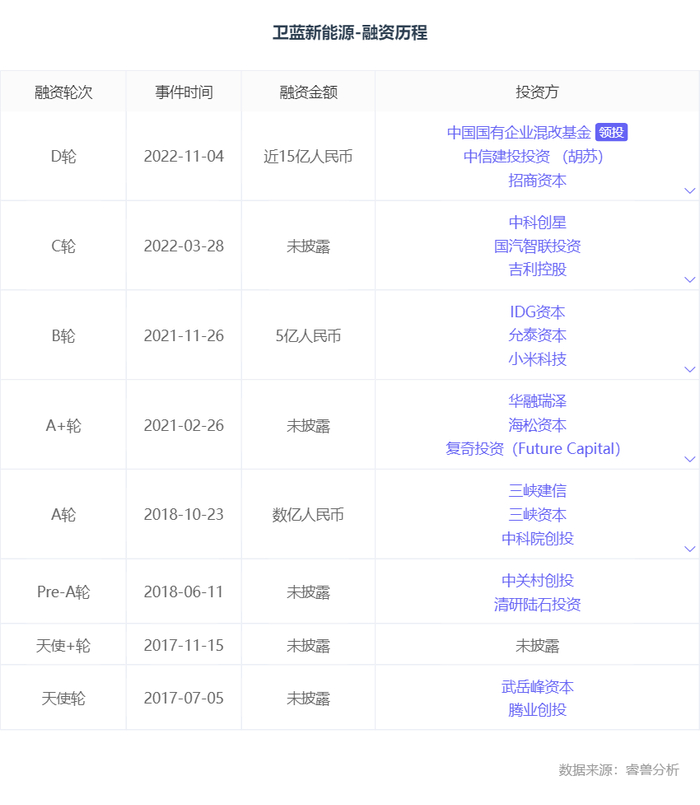Image resolution: width=700 pixels, height=805 pixels.
Task: Open 招商资本 investor link
Action: [x=537, y=180]
